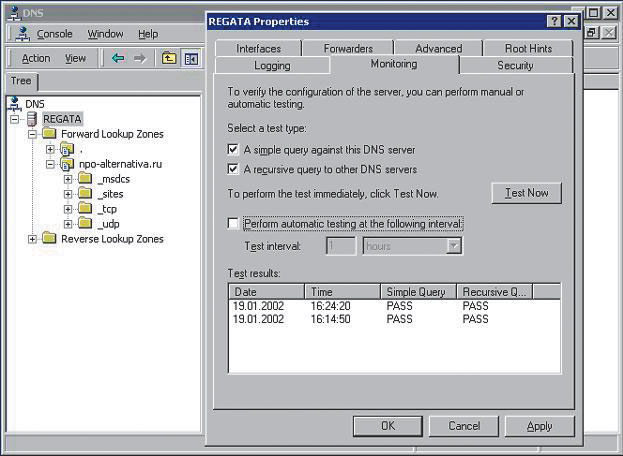The image size is (623, 456).
Task: Click the _msdcs folder icon
Action: [85, 179]
